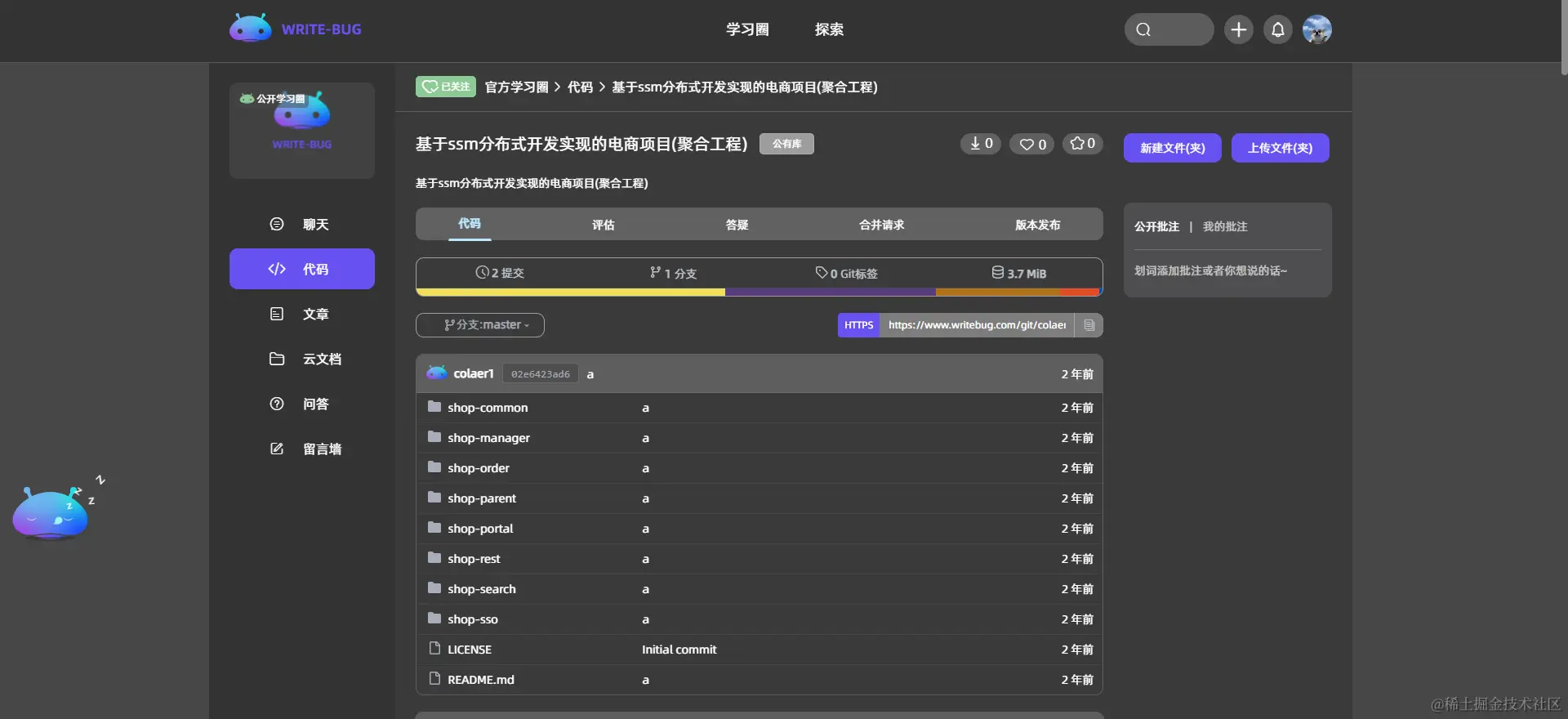The image size is (1568, 719).
Task: Click the 3.7 MiB repository size
Action: pos(1018,273)
